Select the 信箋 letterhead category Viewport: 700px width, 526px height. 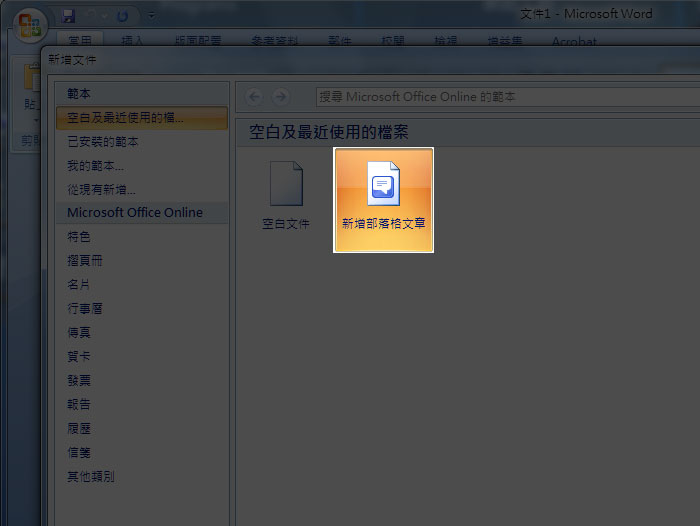coord(79,453)
